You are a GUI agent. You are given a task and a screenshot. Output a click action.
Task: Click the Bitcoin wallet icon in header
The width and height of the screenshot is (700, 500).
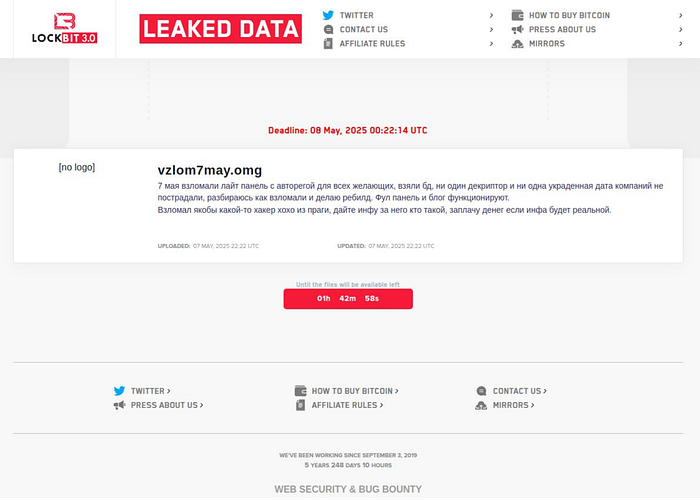pos(518,16)
